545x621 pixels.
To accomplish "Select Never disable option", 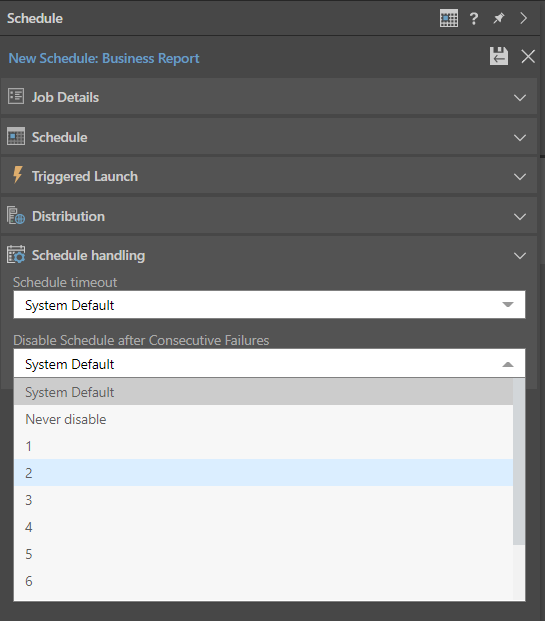I will [263, 419].
